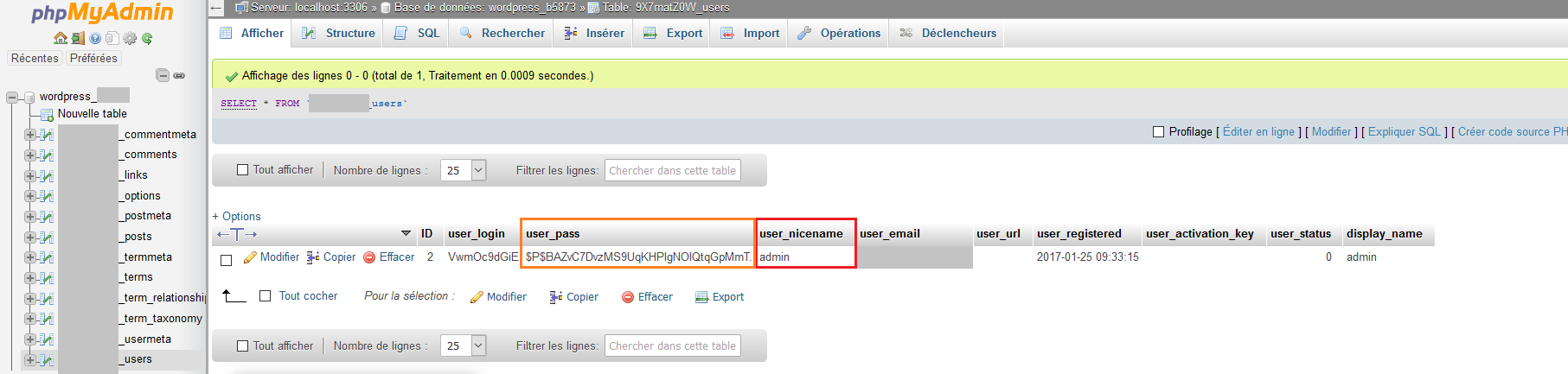Click the 2017-01-25 09:33:15 date cell
Screen dimensions: 1568x374
click(1088, 257)
